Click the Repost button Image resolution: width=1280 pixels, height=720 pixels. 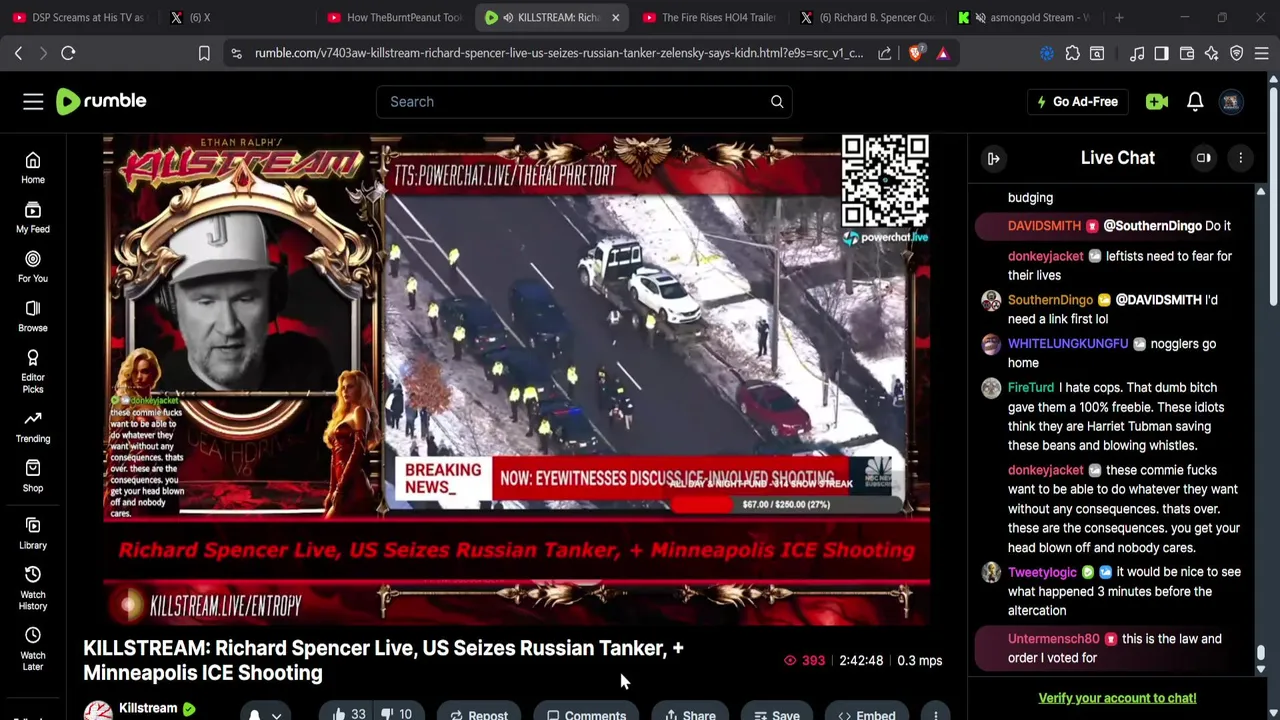pos(478,715)
